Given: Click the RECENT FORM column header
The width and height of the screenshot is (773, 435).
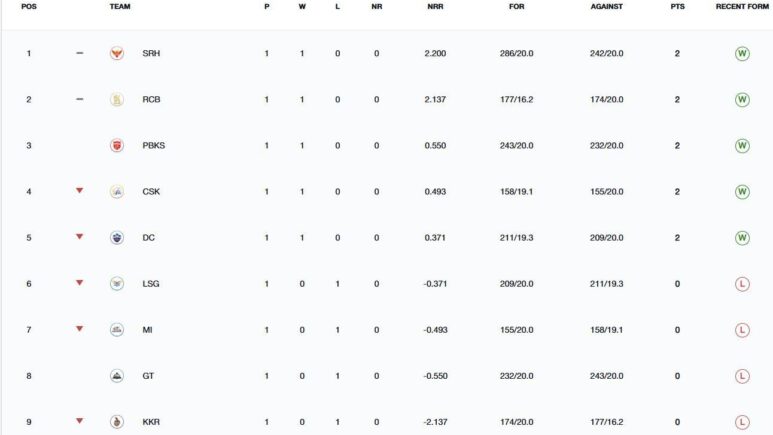Looking at the screenshot, I should tap(741, 7).
